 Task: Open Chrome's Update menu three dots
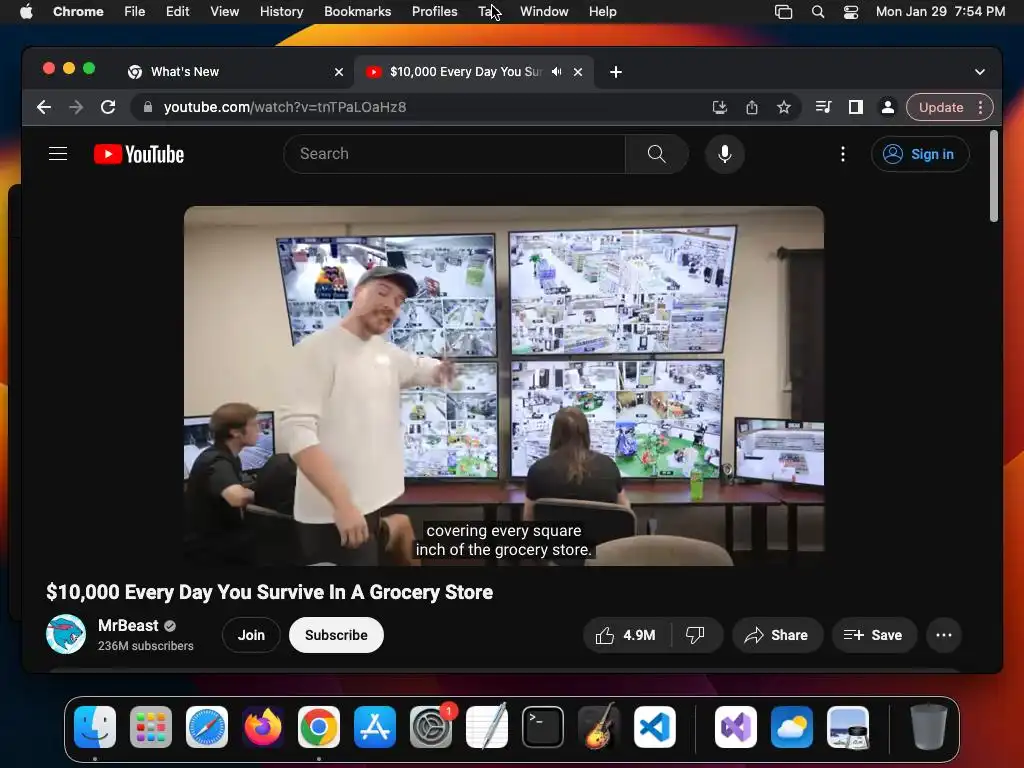(980, 107)
